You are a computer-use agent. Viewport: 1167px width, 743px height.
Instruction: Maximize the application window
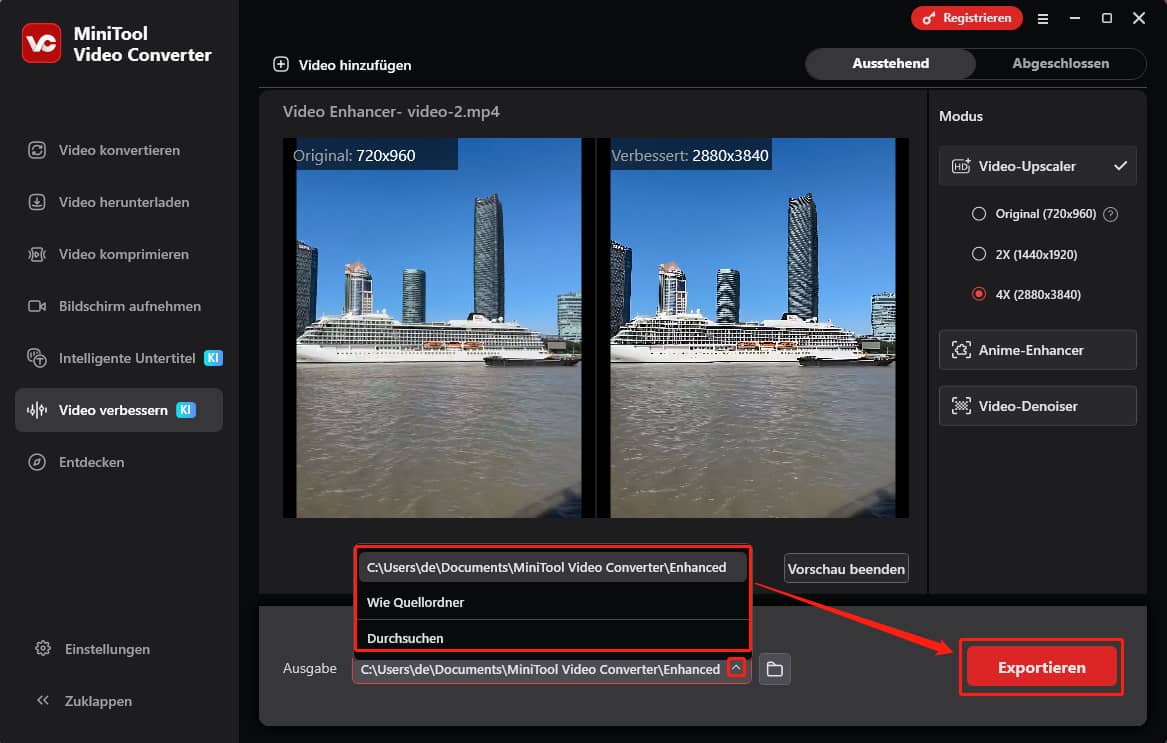pos(1107,18)
